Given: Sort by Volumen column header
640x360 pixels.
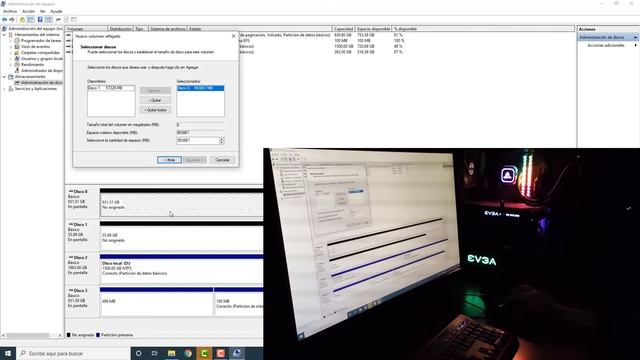Looking at the screenshot, I should click(x=86, y=29).
